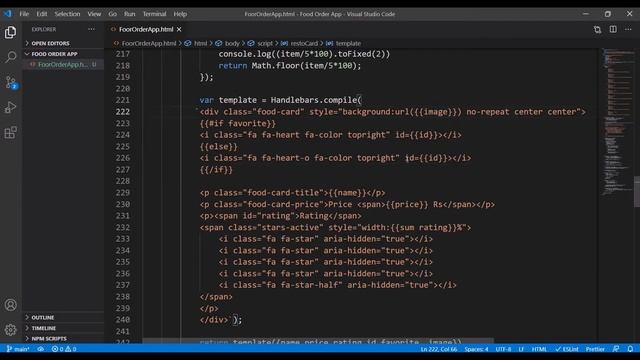Click line number 232 in the gutter
The height and width of the screenshot is (360, 640).
click(x=122, y=227)
